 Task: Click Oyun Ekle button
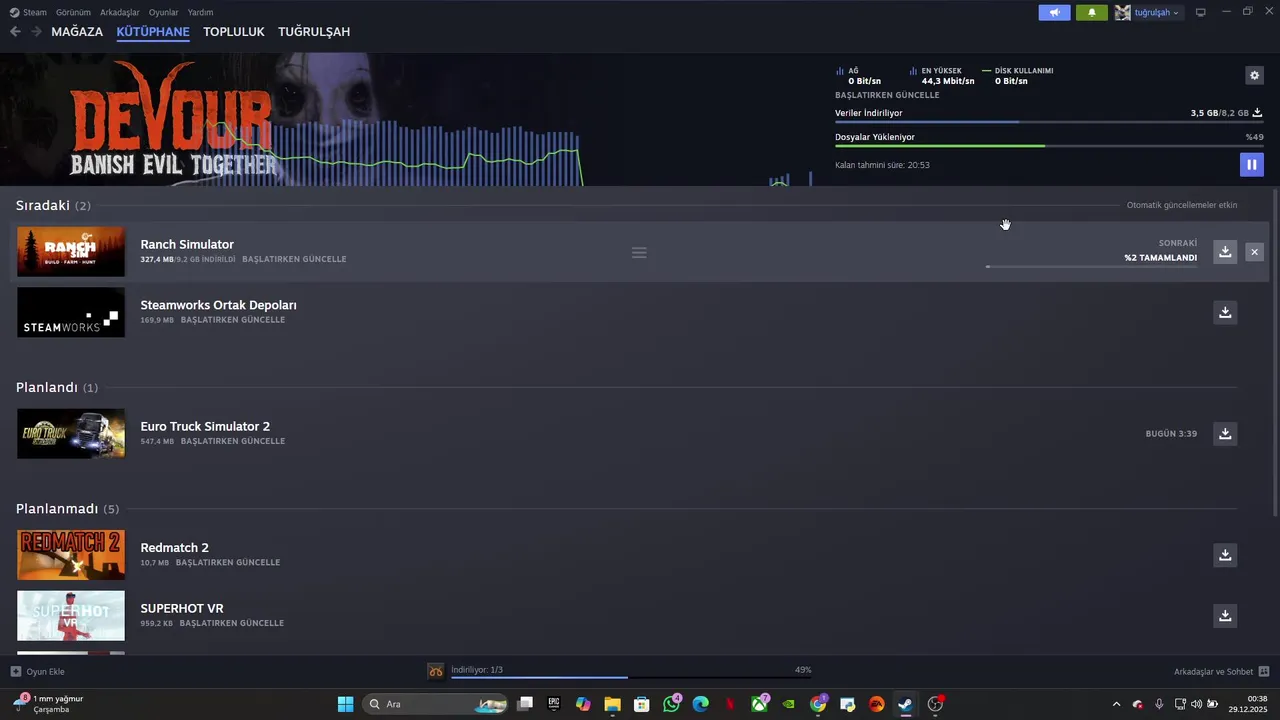(38, 671)
